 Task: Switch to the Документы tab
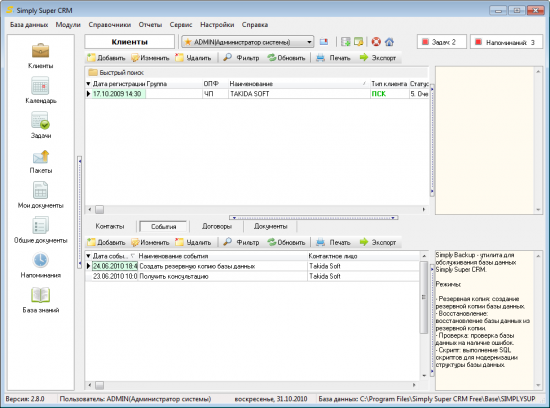(270, 226)
